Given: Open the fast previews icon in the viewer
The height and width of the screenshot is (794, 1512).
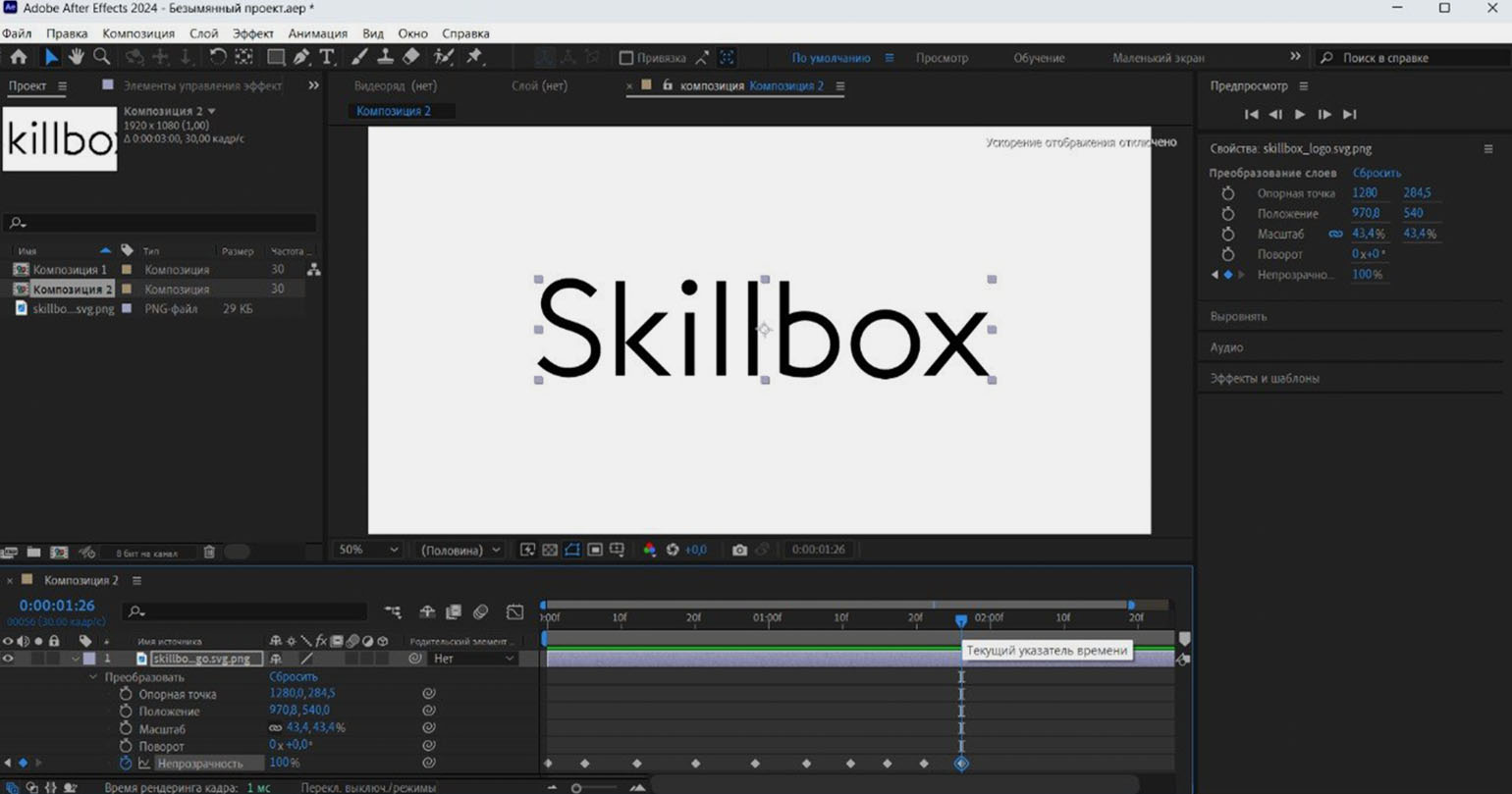Looking at the screenshot, I should point(527,550).
